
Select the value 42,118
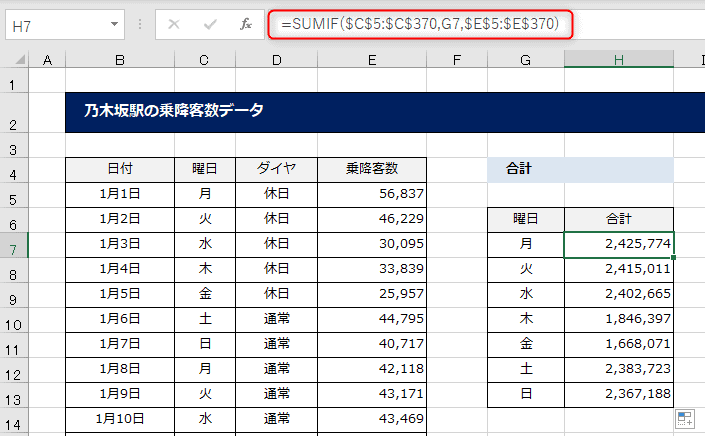point(372,370)
